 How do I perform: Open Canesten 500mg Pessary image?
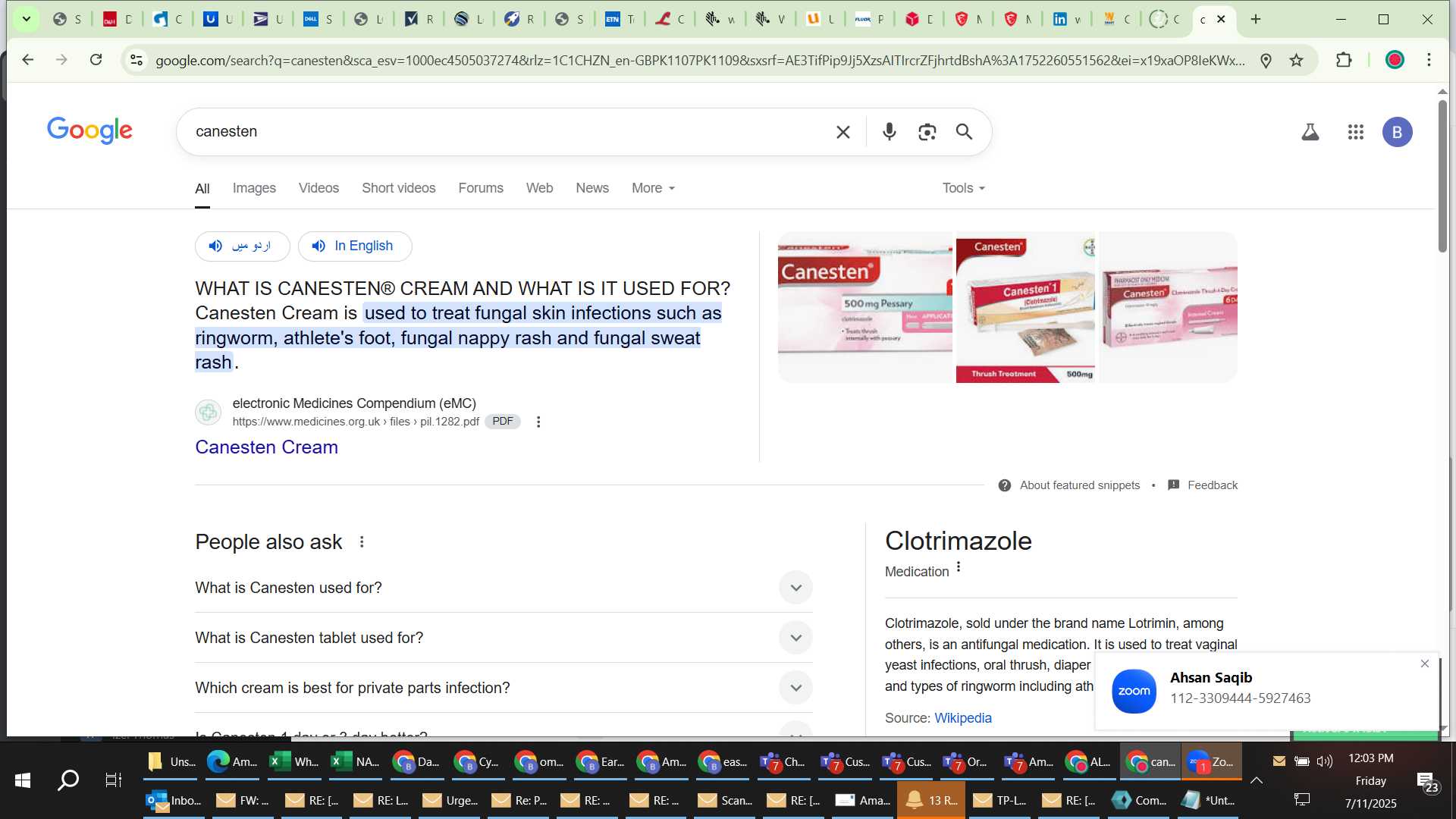(864, 307)
